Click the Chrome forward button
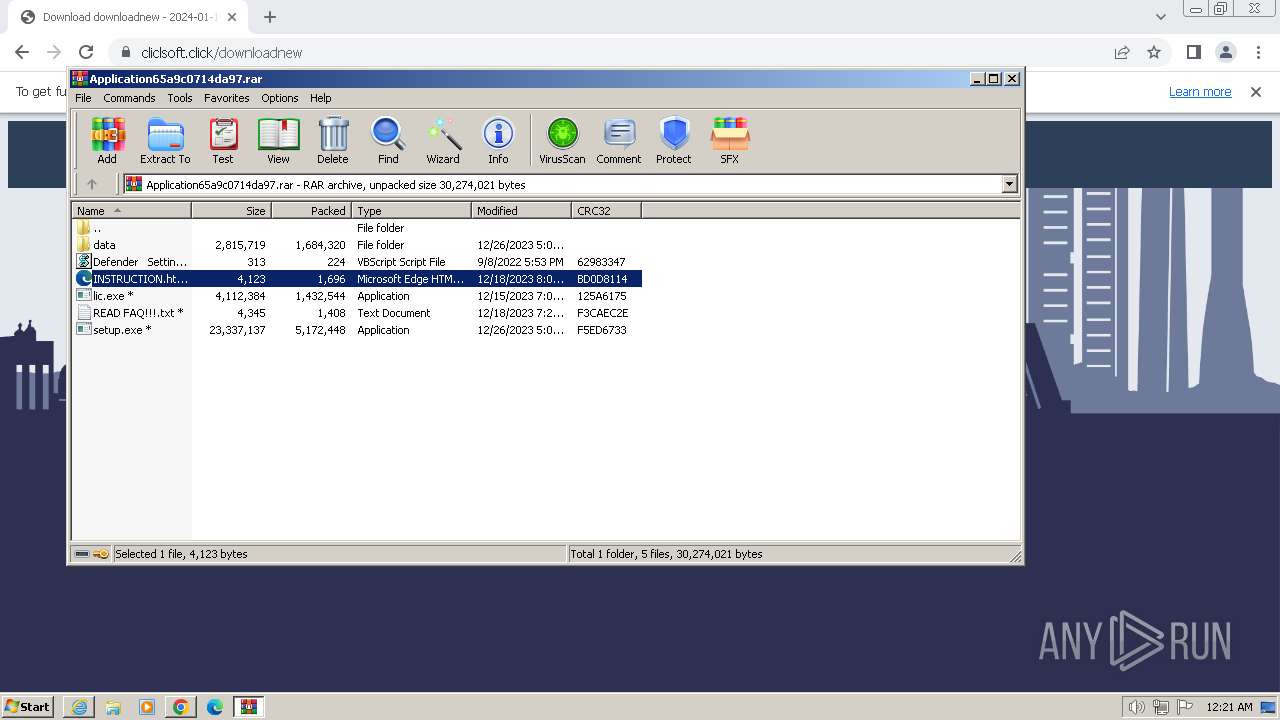This screenshot has width=1280, height=720. click(54, 52)
